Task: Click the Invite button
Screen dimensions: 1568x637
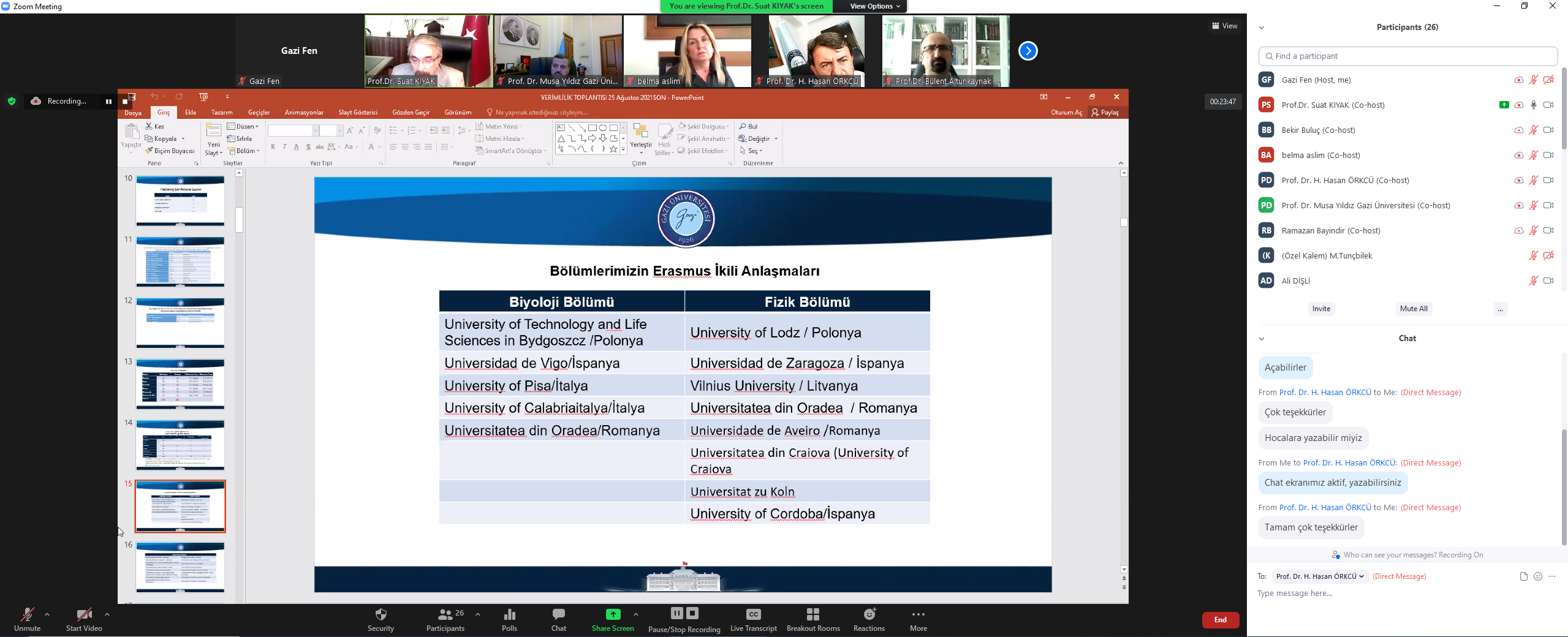Action: (1321, 309)
